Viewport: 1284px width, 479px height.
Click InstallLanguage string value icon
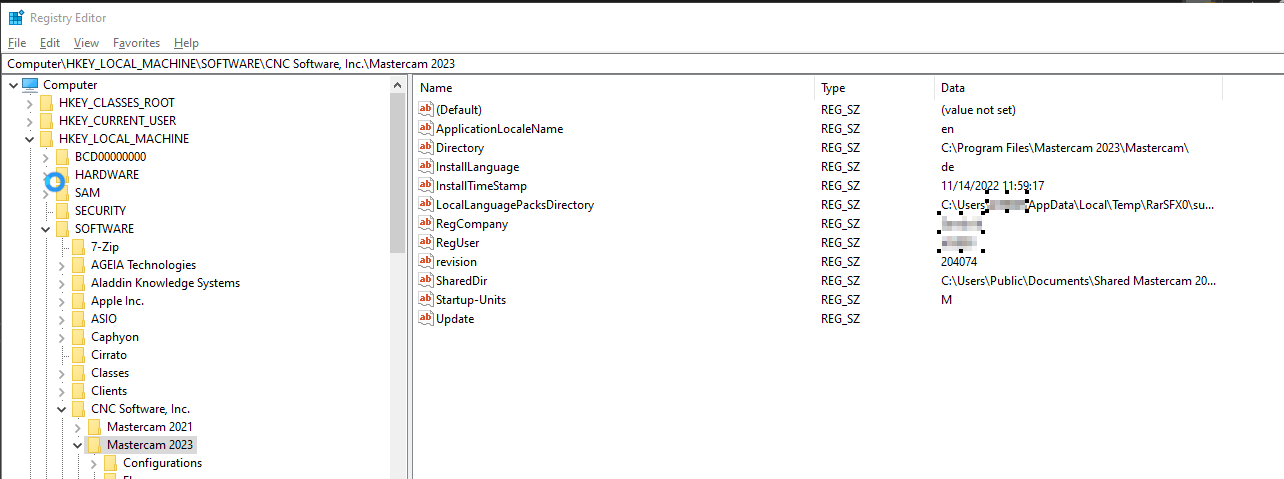(x=425, y=166)
